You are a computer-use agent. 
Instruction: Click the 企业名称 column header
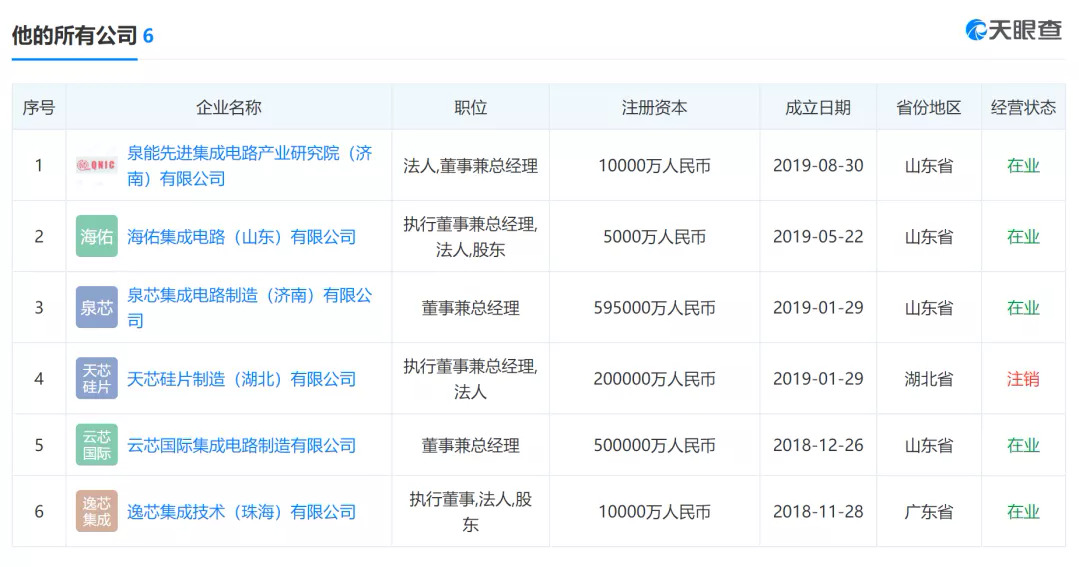228,107
